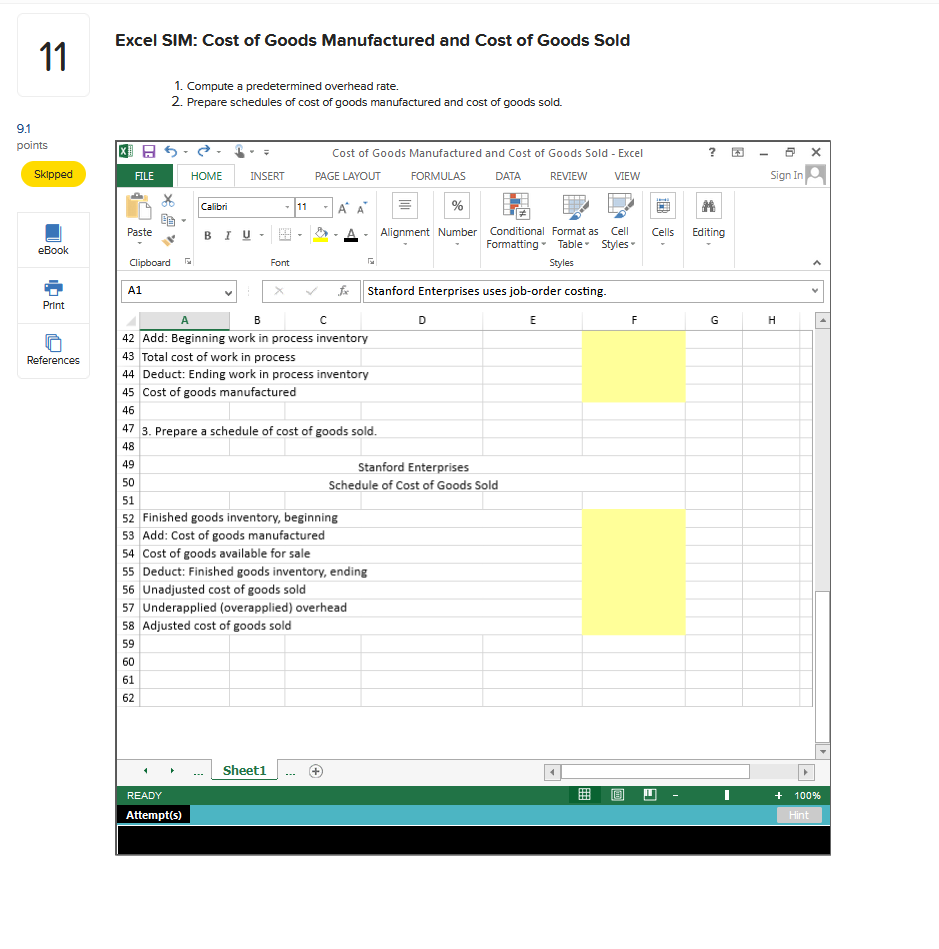Image resolution: width=939 pixels, height=949 pixels.
Task: Click the formula bar text field
Action: 586,291
